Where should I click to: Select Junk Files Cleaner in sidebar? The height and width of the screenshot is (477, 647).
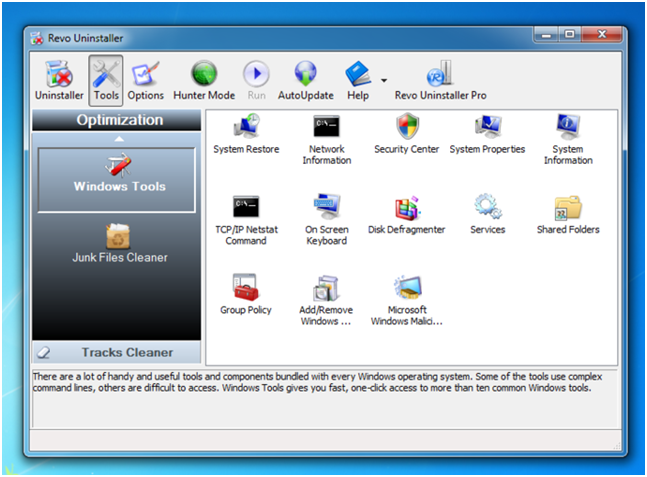(120, 243)
